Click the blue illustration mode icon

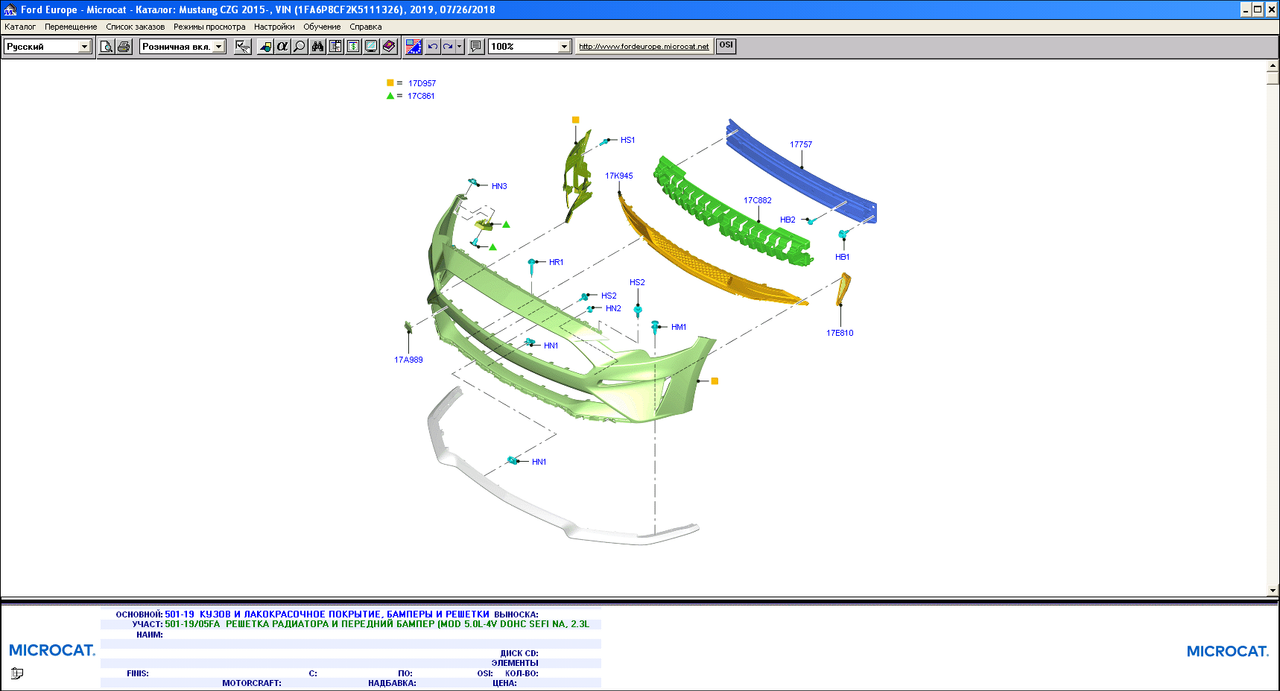413,46
